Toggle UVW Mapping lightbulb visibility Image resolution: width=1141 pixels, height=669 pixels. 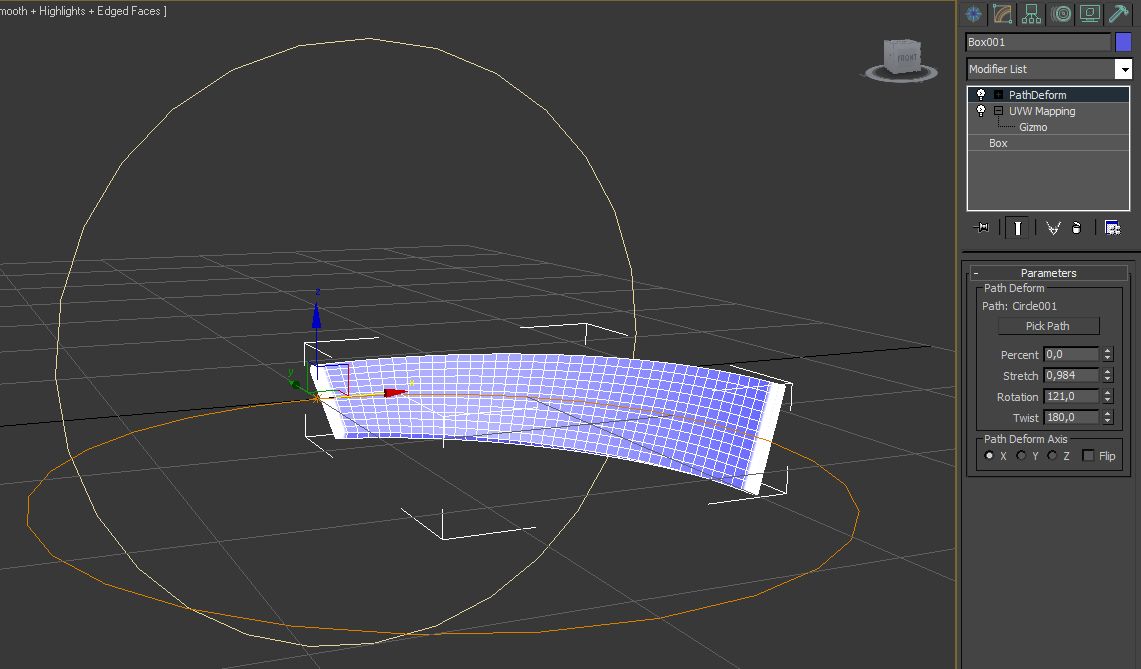click(x=981, y=111)
